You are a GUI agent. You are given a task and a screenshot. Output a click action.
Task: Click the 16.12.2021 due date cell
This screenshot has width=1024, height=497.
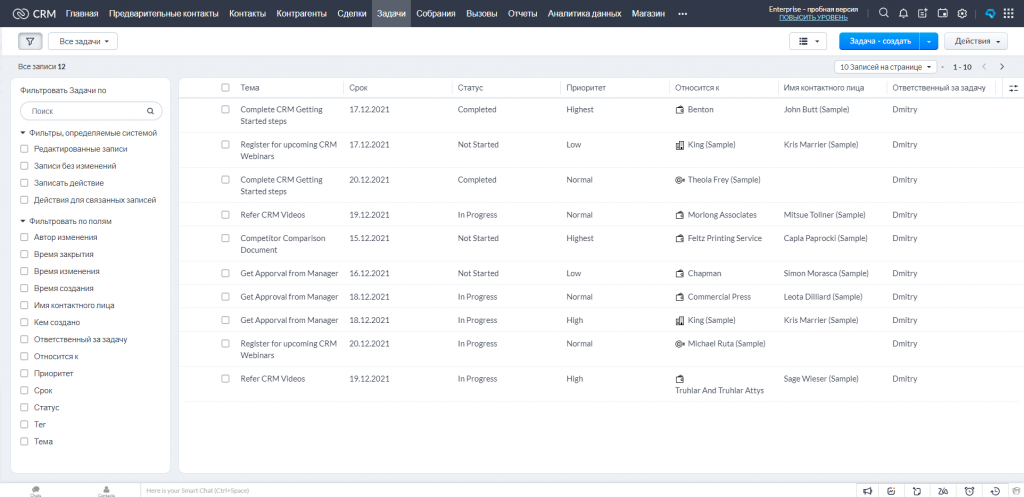tap(369, 274)
